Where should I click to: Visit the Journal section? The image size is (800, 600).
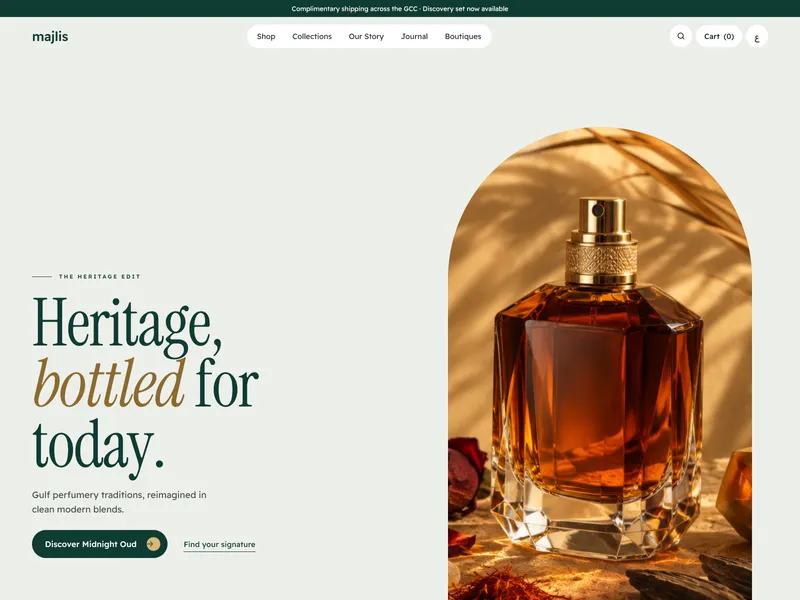414,36
